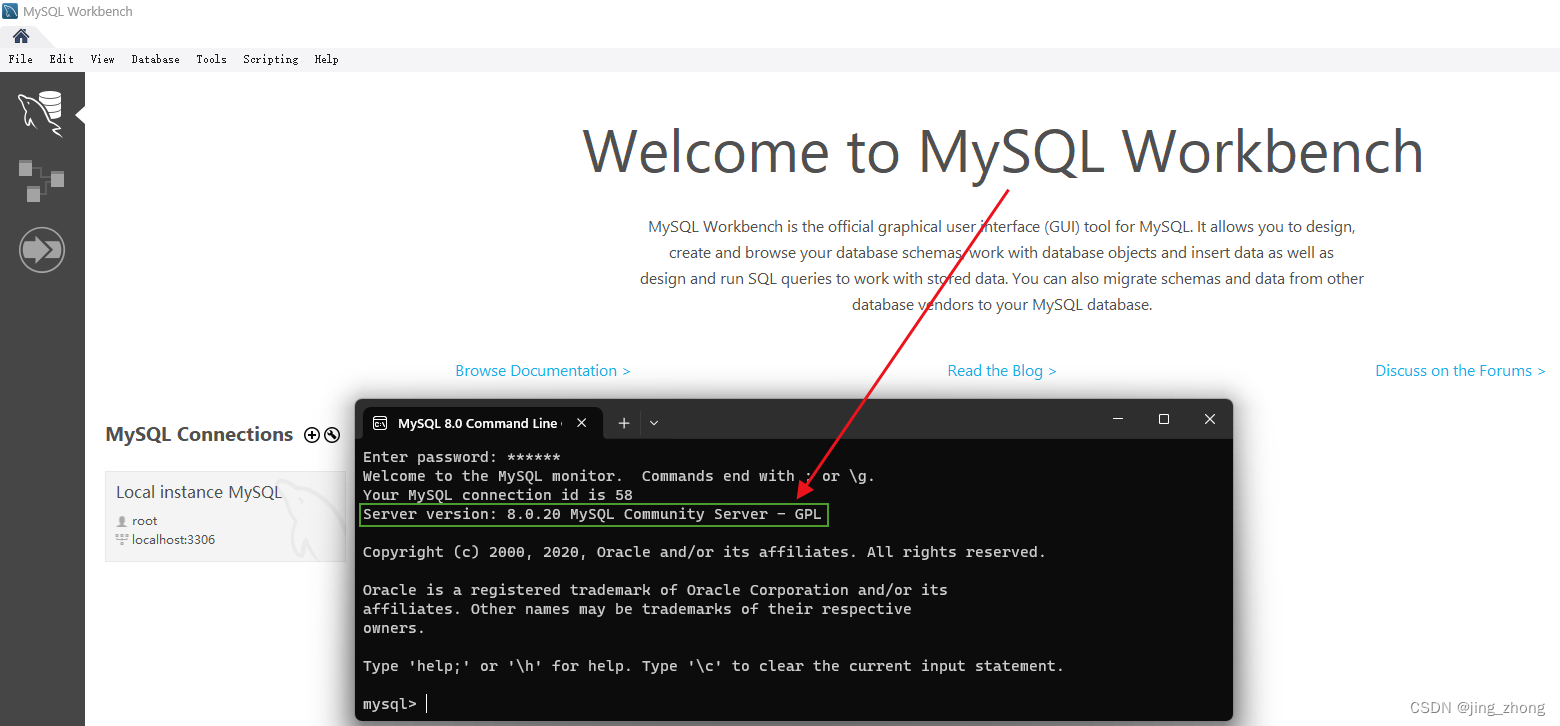
Task: Click the 'Your MySQL connection id is 58' line
Action: 498,495
